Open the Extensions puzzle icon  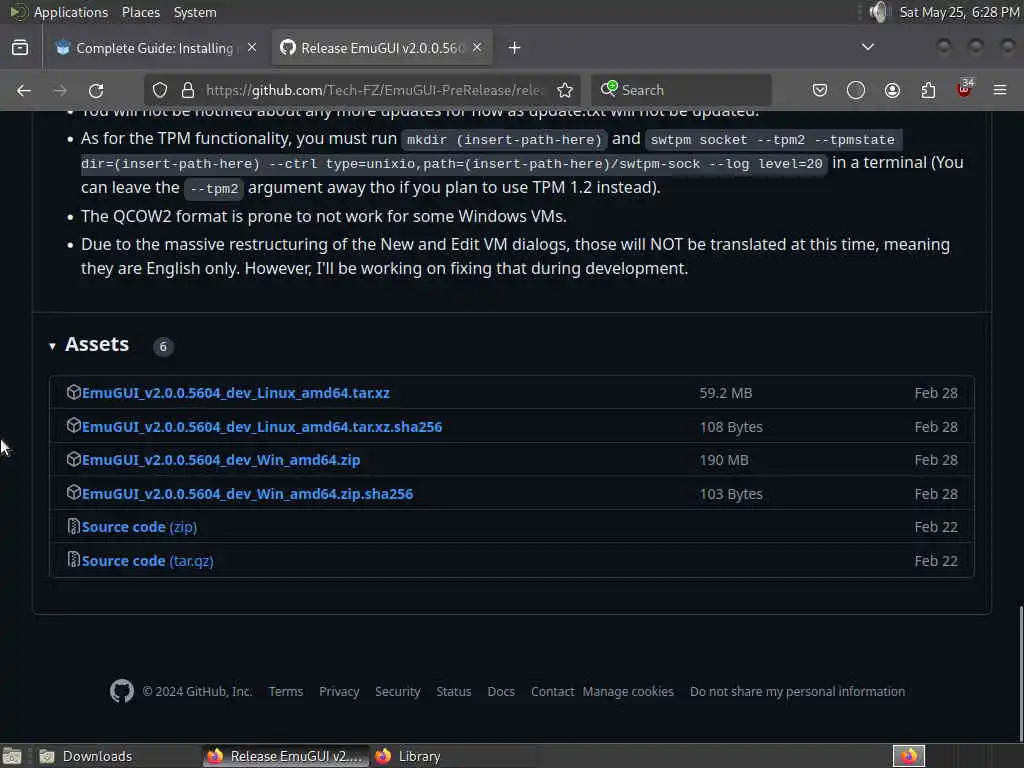pyautogui.click(x=928, y=90)
